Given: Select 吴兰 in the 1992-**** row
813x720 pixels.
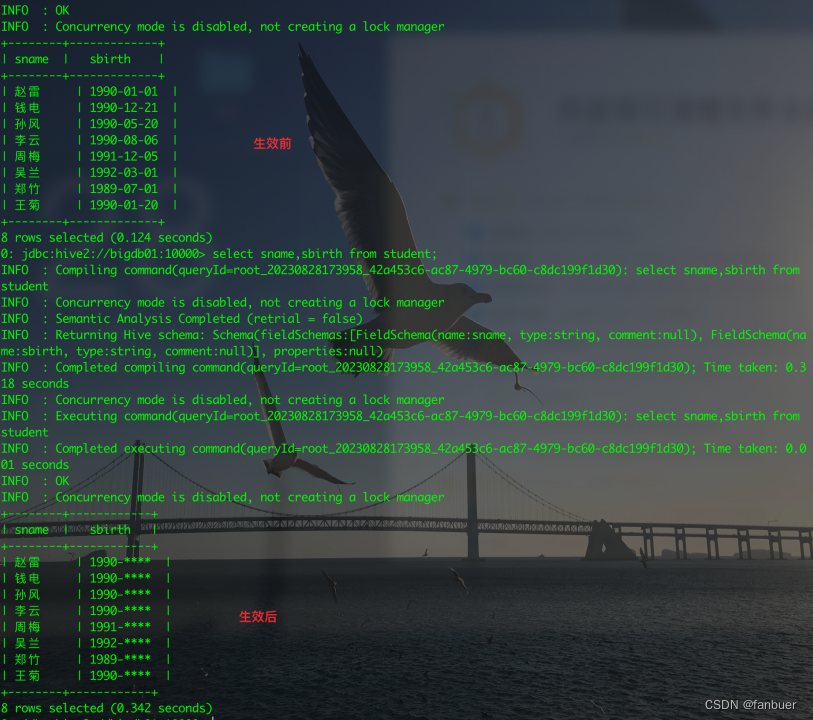Looking at the screenshot, I should pyautogui.click(x=27, y=643).
